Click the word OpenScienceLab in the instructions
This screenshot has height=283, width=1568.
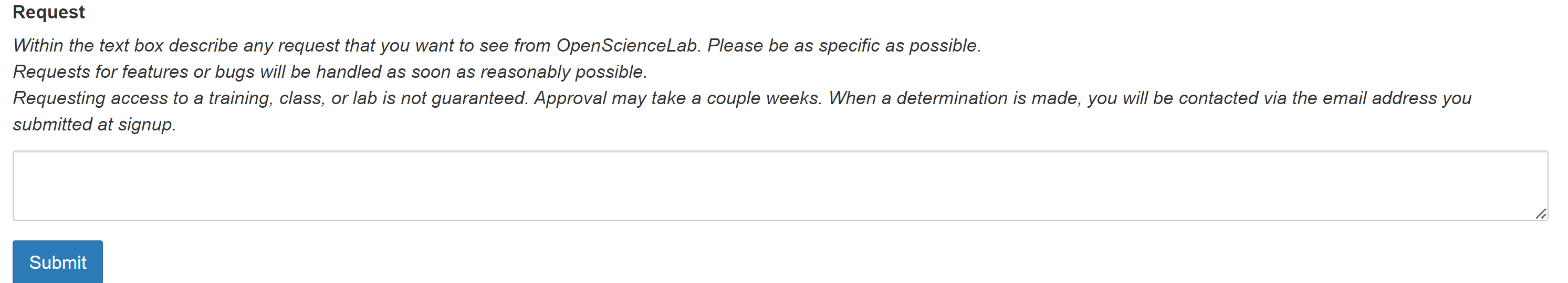(x=627, y=46)
